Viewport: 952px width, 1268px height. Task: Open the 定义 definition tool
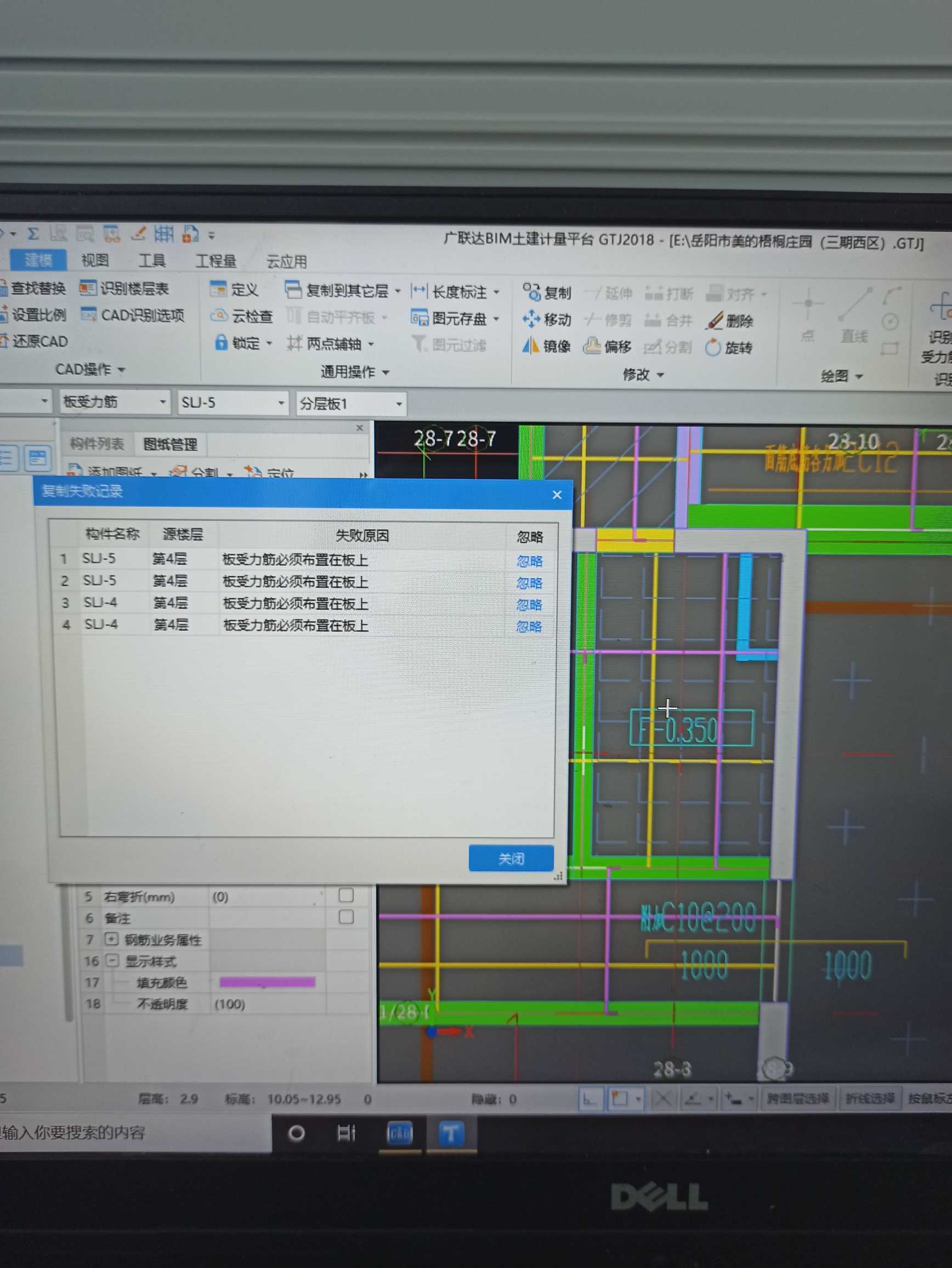(234, 290)
